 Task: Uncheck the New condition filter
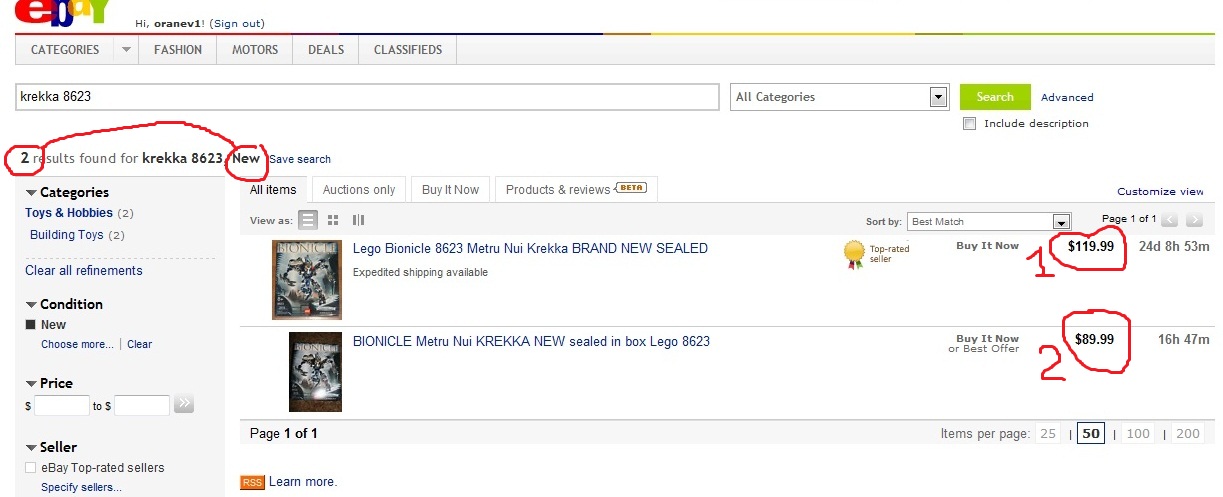[x=31, y=325]
